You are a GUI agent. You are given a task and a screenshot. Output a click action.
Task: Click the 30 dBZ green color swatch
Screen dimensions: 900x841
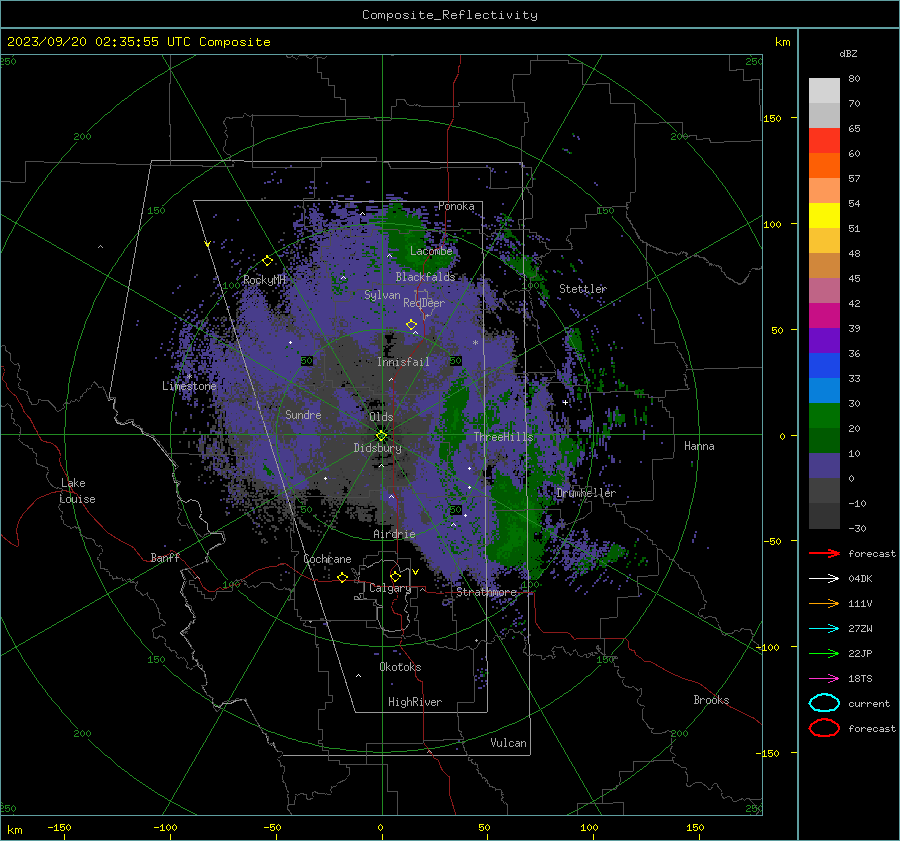pyautogui.click(x=824, y=416)
